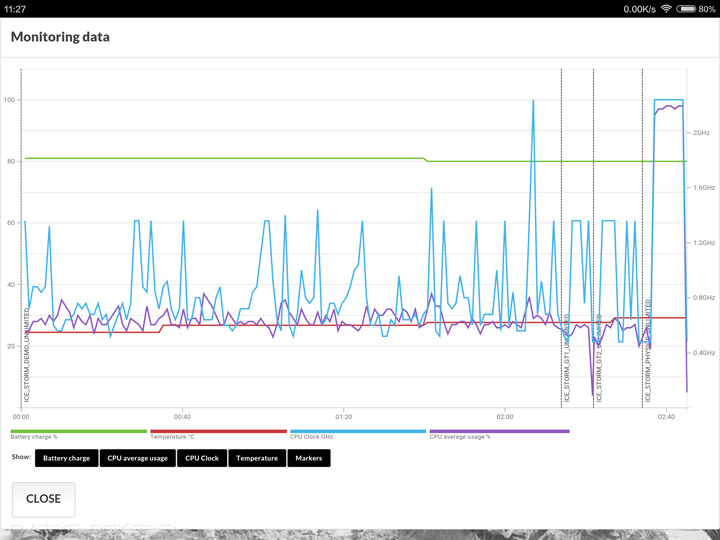The height and width of the screenshot is (540, 720).
Task: Click the ICE_STORM_GT1_UNLIMITED marker line
Action: click(561, 239)
